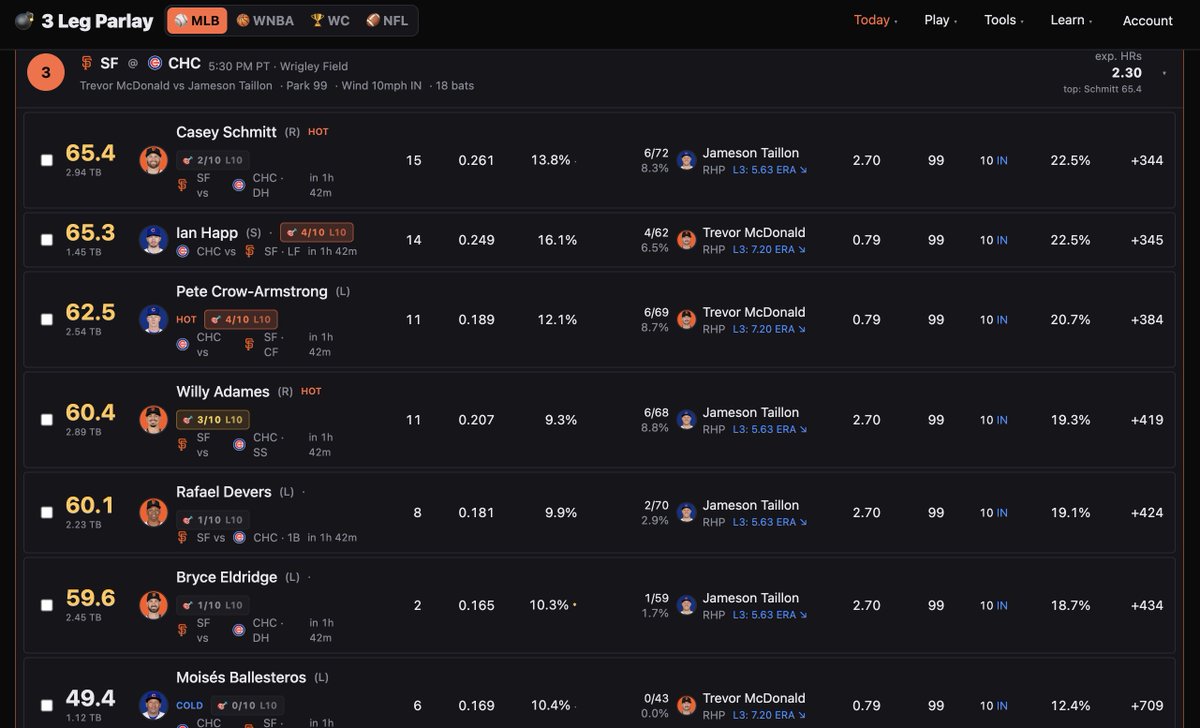This screenshot has width=1200, height=728.
Task: Click the 65.4 score for Casey Schmitt
Action: (90, 153)
